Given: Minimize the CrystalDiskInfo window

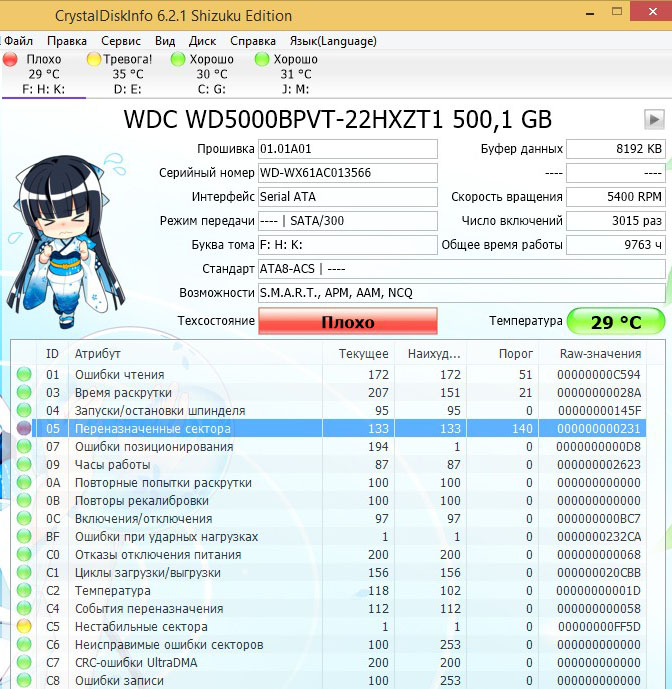Looking at the screenshot, I should pos(590,13).
